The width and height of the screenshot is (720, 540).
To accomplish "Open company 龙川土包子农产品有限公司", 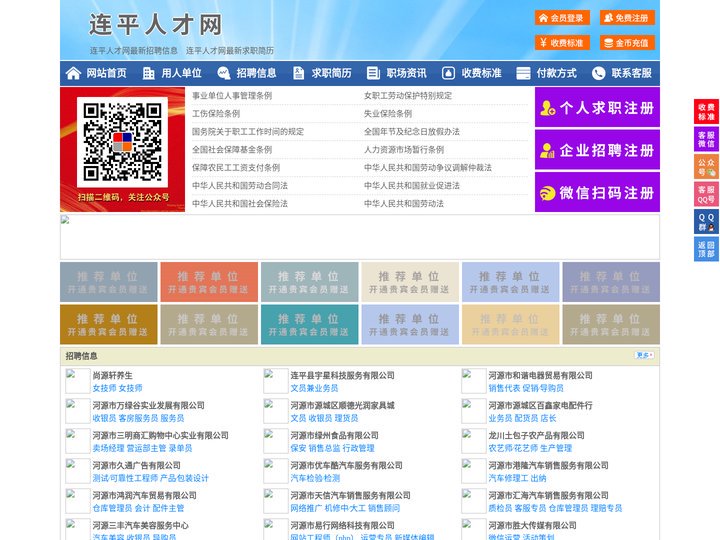I will tap(536, 435).
